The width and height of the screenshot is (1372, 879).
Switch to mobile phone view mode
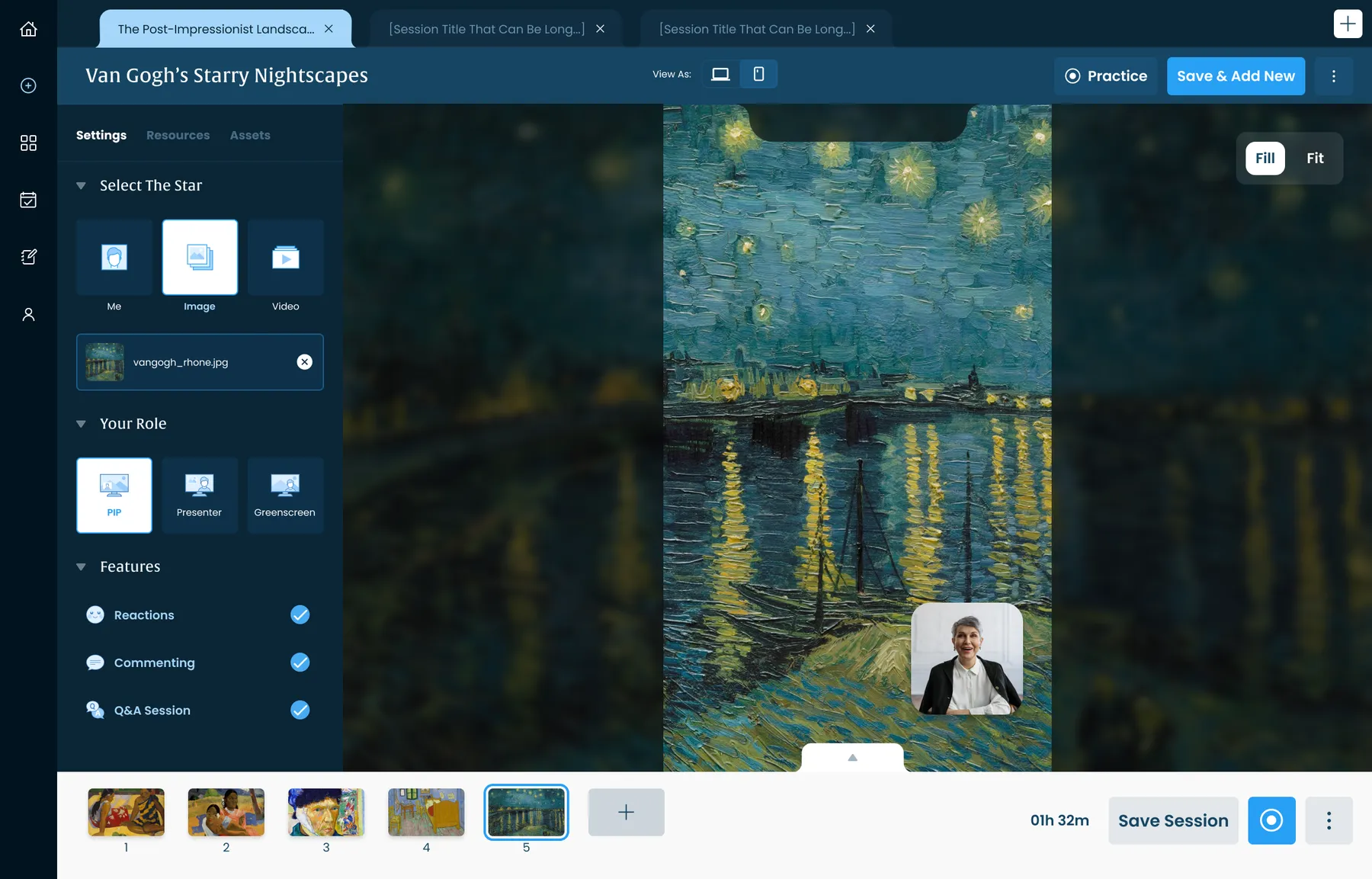pos(758,74)
